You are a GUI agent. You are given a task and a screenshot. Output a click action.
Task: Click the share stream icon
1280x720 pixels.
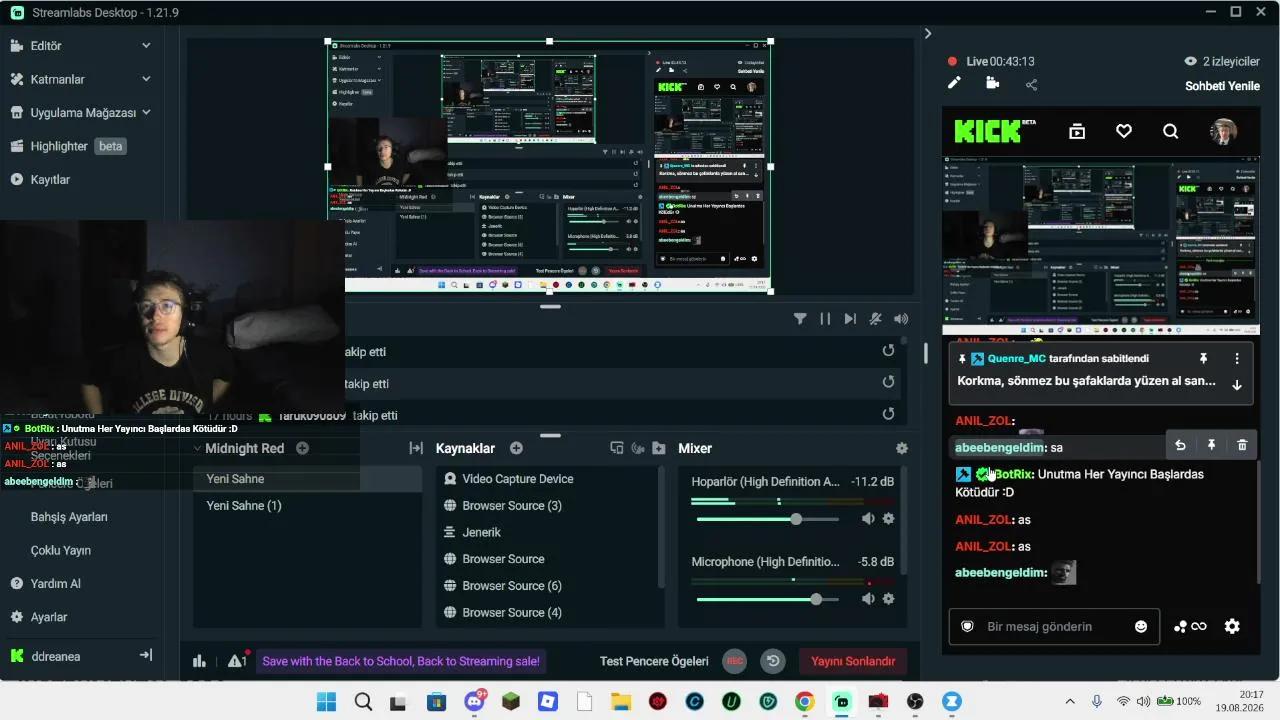[1031, 85]
